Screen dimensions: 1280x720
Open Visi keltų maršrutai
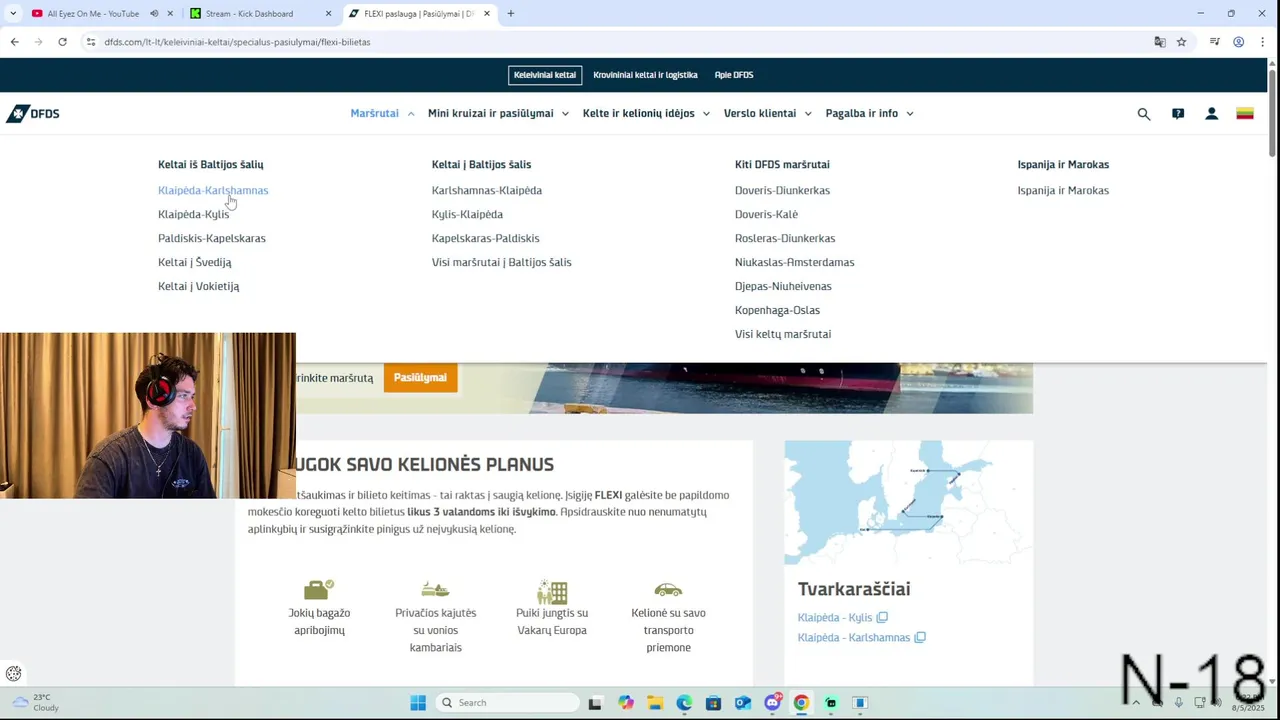pyautogui.click(x=783, y=334)
